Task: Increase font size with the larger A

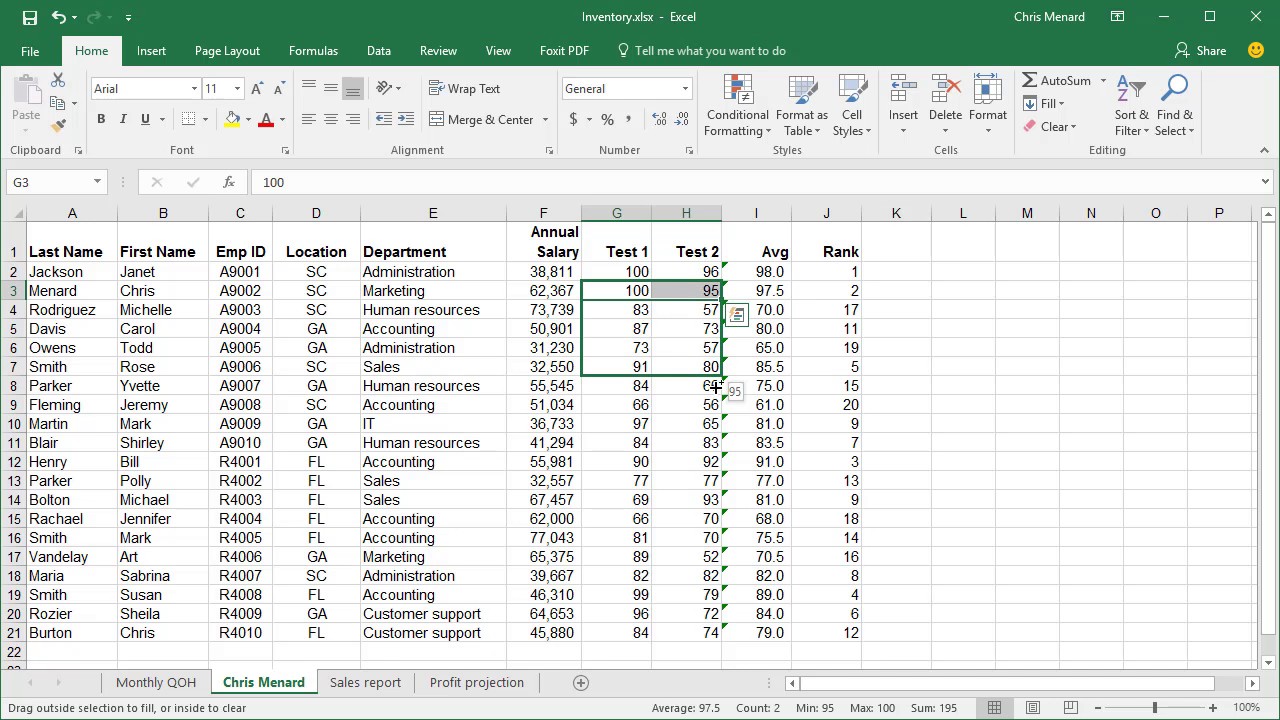Action: pos(257,89)
